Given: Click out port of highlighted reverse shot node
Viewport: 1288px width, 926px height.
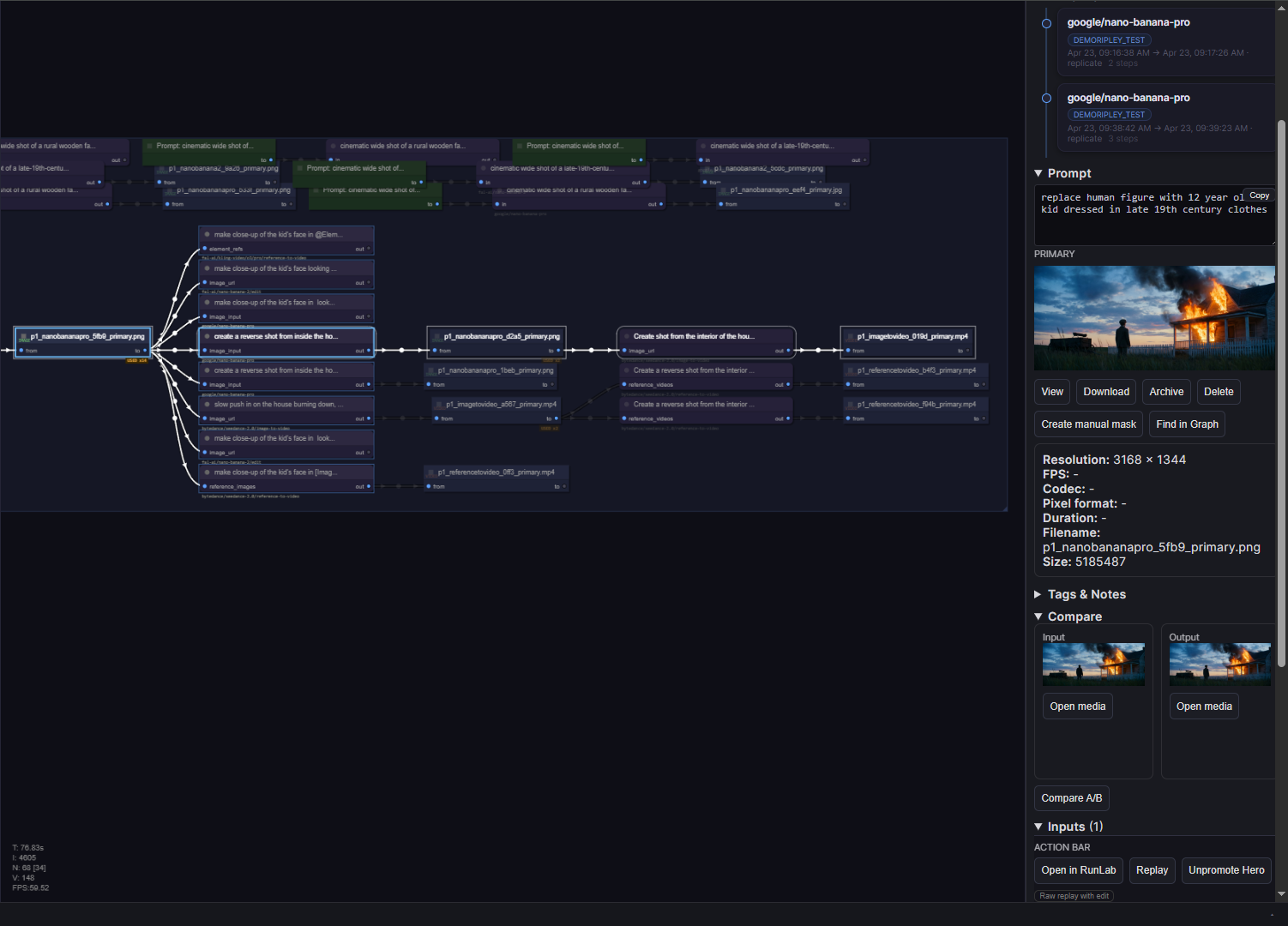Looking at the screenshot, I should tap(369, 351).
